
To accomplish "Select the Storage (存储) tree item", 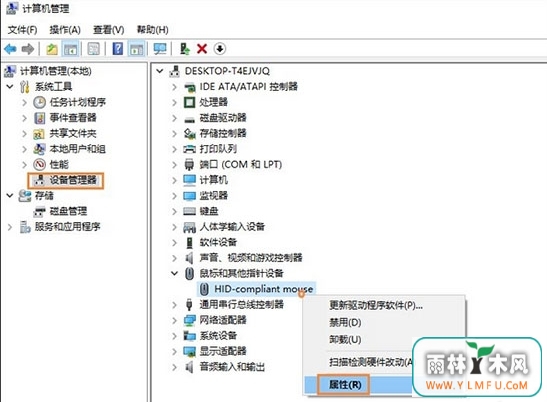I will [x=44, y=195].
